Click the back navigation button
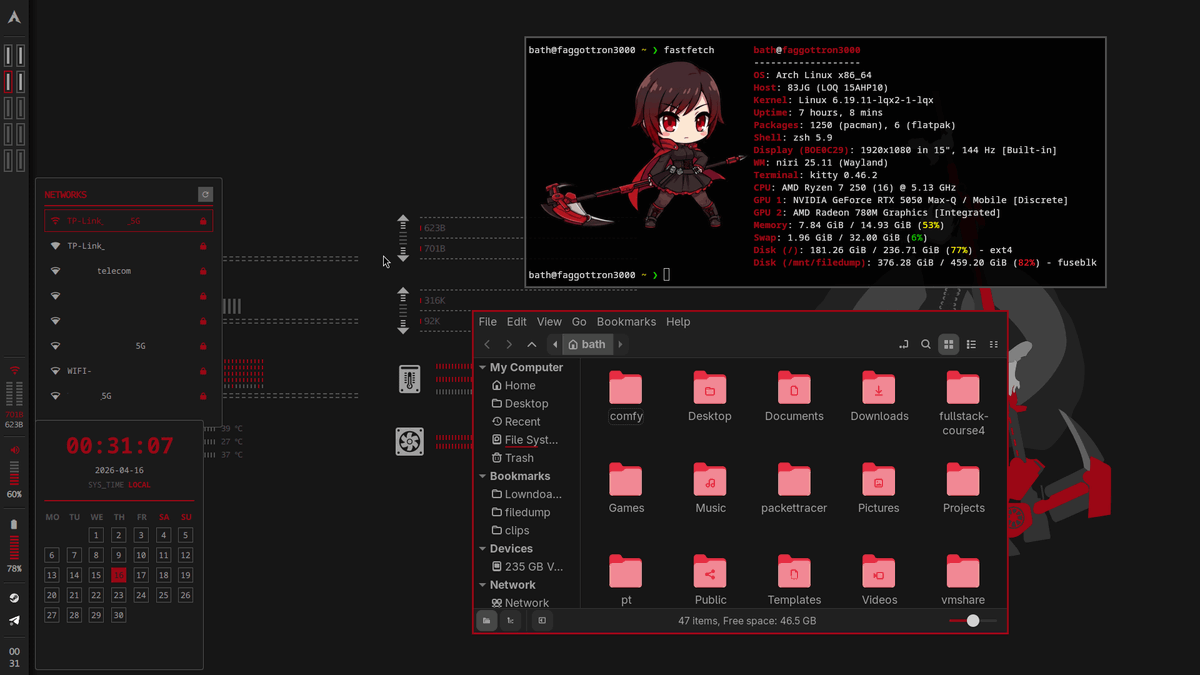 487,344
